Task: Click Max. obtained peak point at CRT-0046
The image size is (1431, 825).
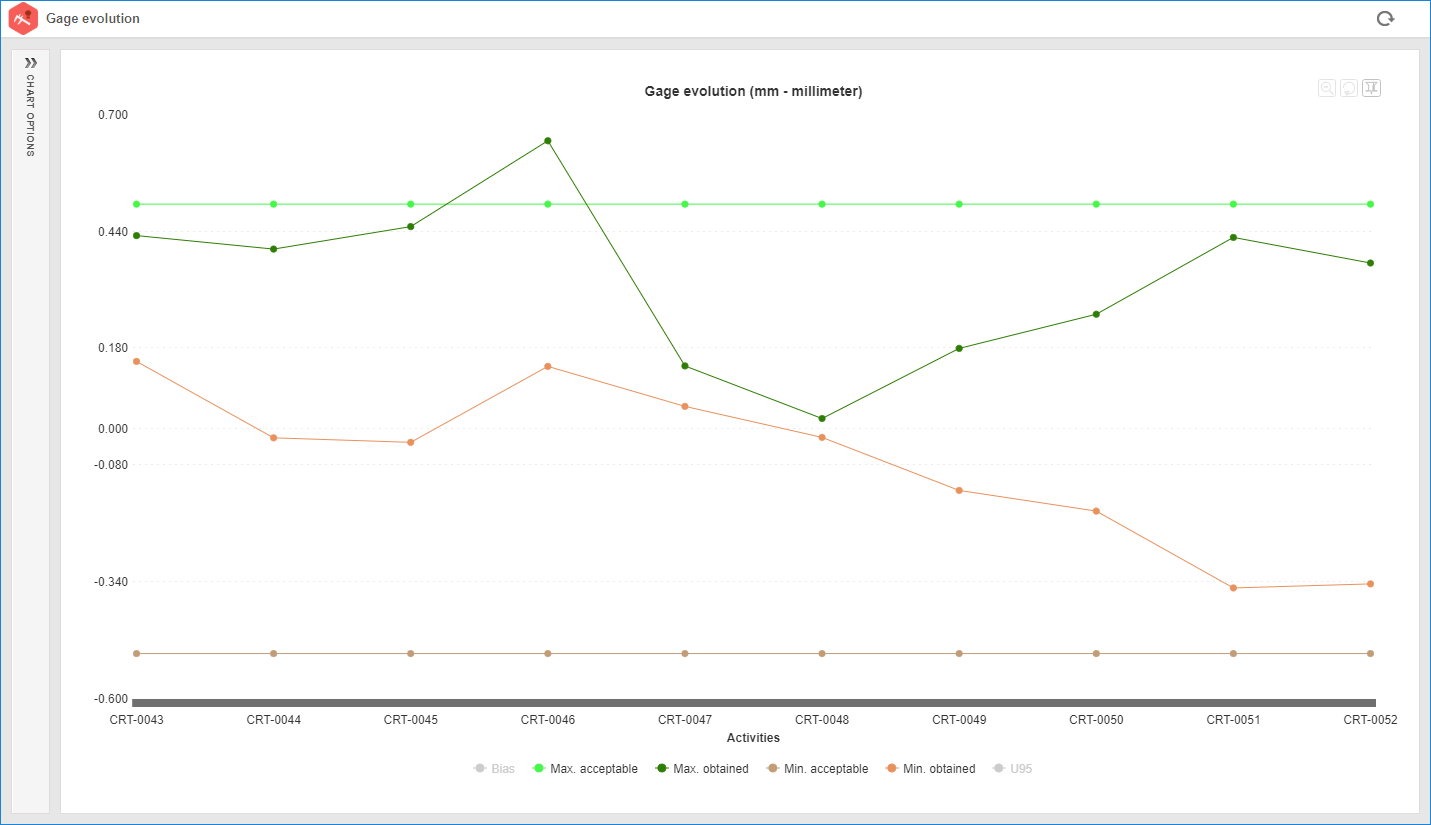Action: point(548,141)
